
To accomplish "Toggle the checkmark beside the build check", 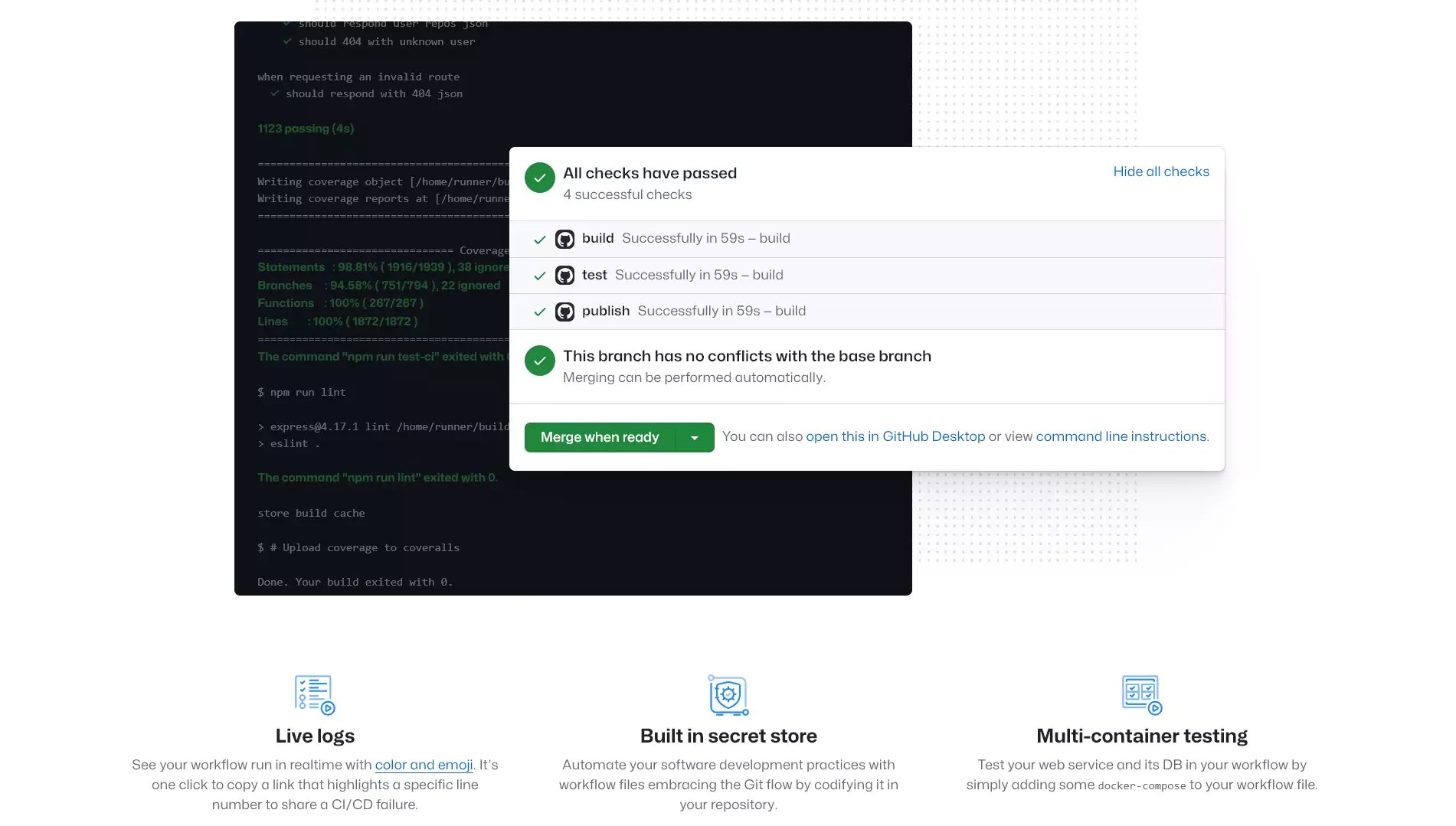I will [x=540, y=239].
